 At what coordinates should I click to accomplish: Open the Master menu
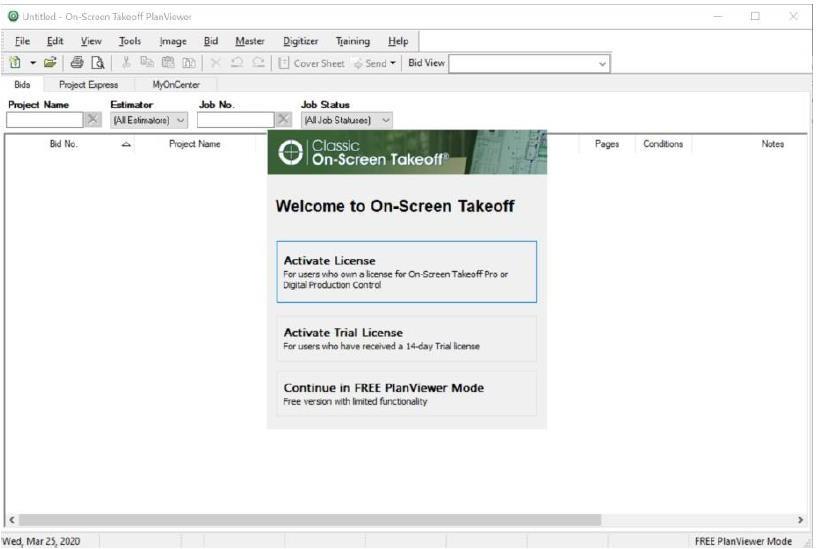pos(250,41)
